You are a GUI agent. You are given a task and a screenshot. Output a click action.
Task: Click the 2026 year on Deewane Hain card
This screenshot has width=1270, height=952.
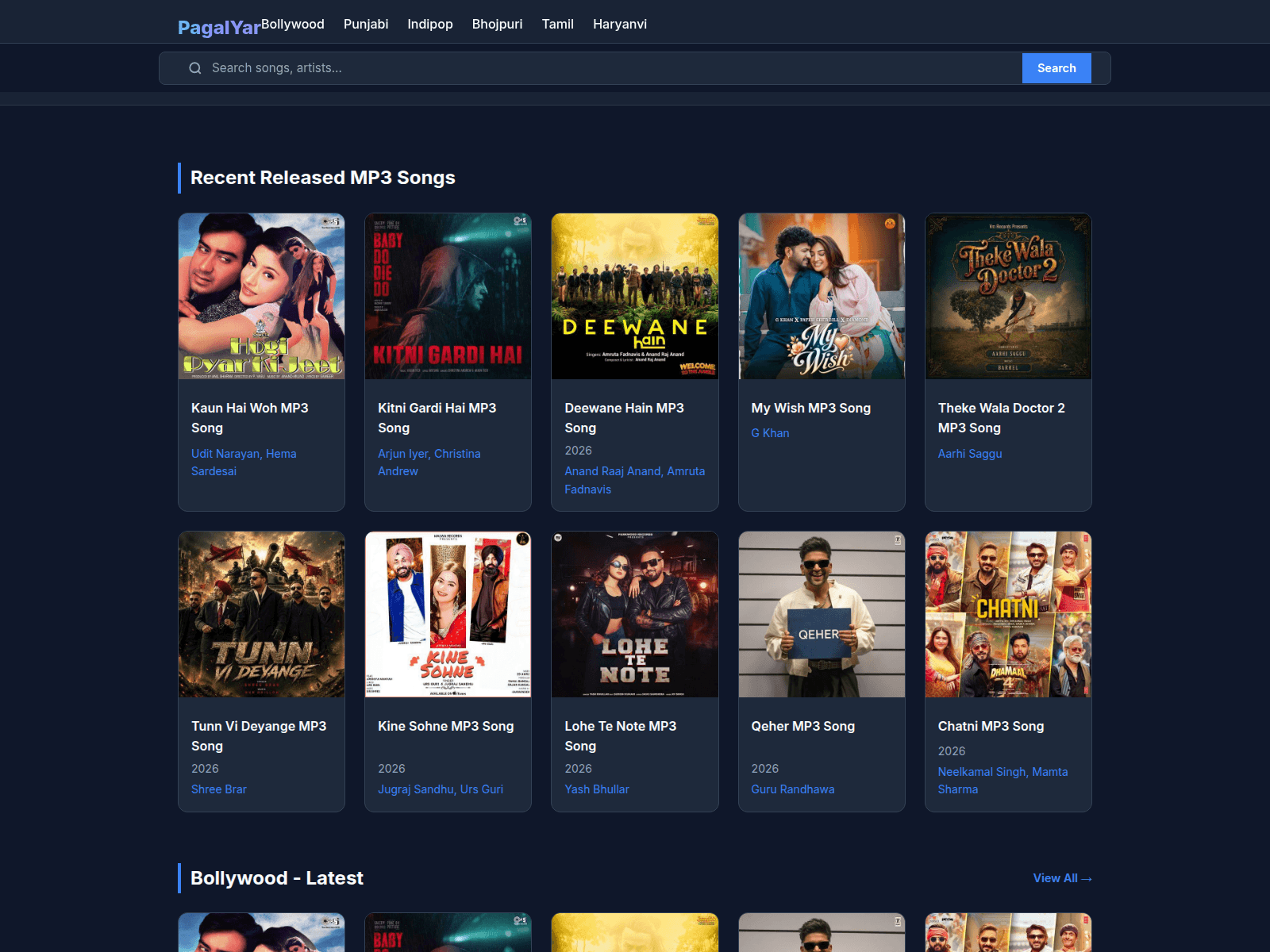(x=578, y=451)
